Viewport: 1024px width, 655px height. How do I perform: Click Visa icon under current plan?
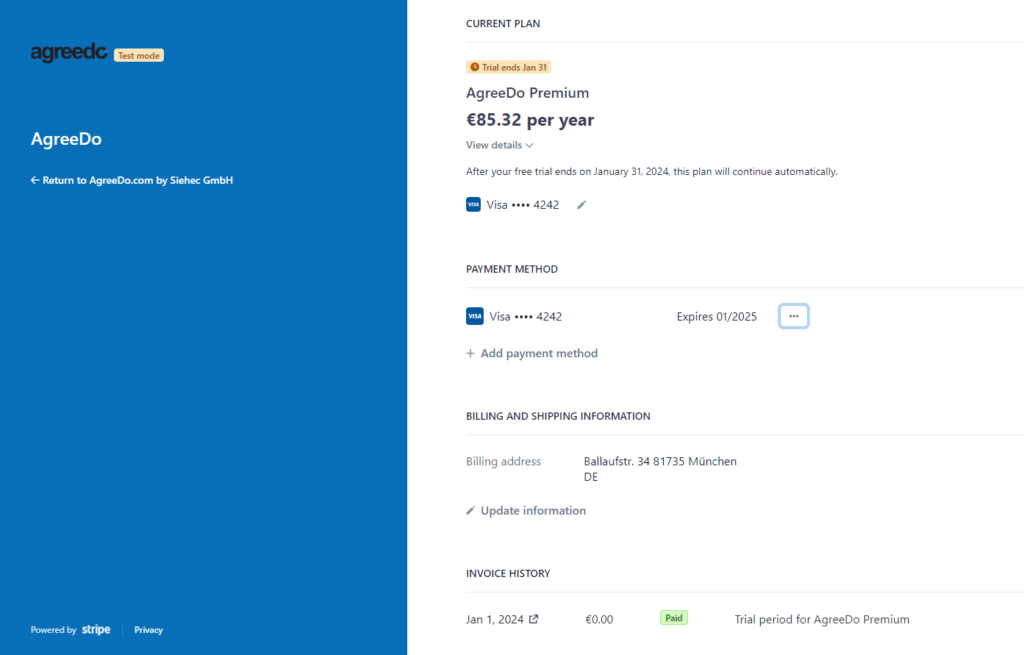coord(473,204)
